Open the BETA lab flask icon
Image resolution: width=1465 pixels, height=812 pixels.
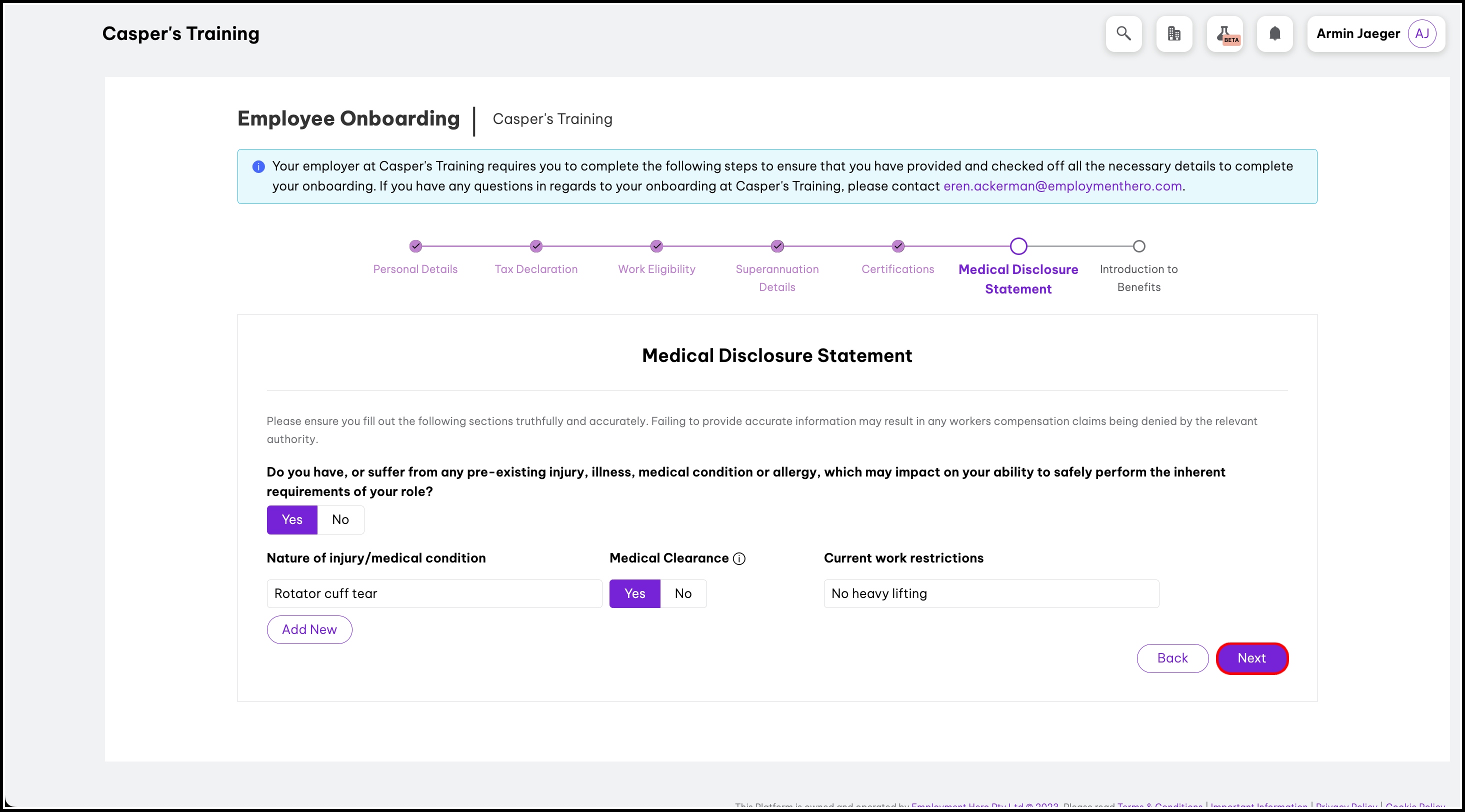click(1224, 34)
